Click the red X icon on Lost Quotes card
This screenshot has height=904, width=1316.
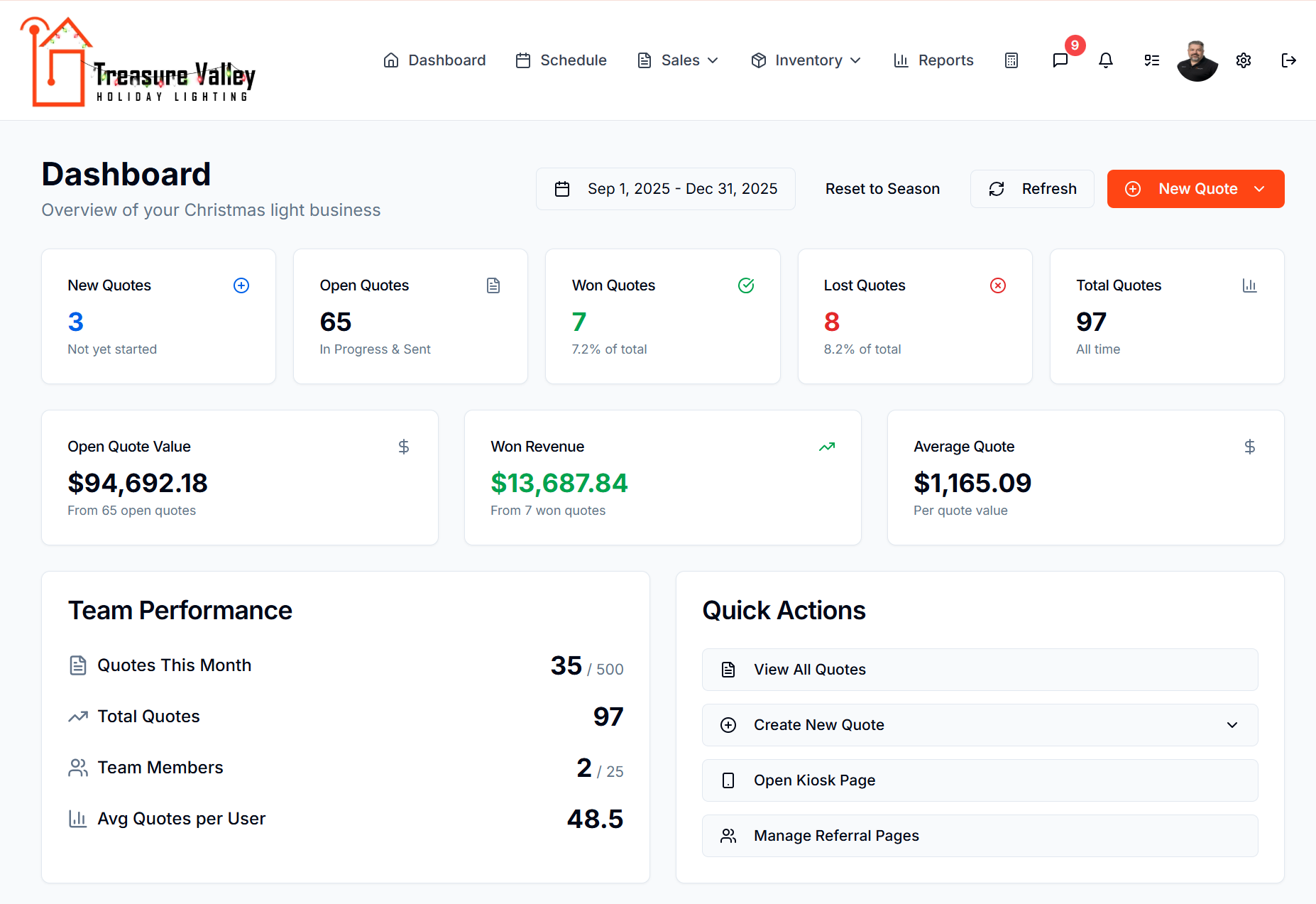point(997,285)
